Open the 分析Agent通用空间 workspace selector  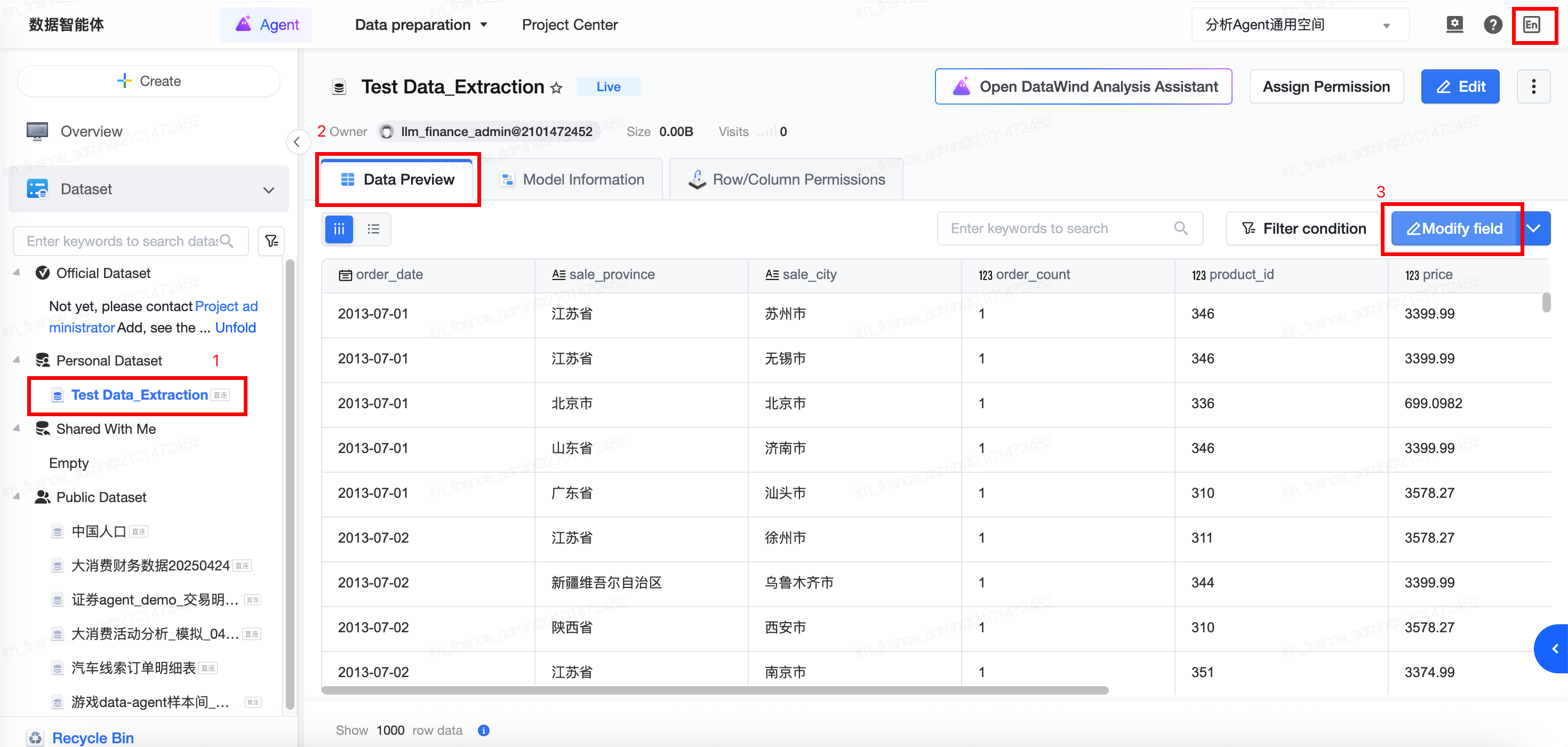(1300, 25)
